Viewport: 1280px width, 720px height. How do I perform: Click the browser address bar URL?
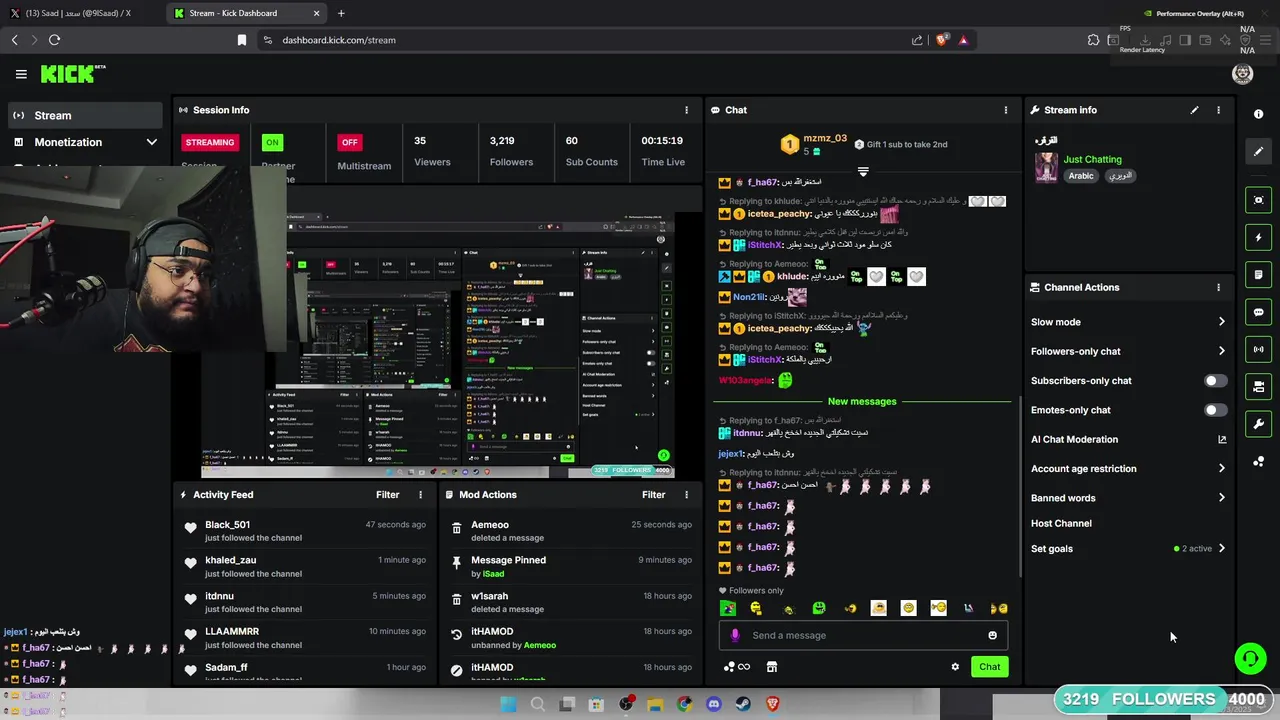coord(339,40)
